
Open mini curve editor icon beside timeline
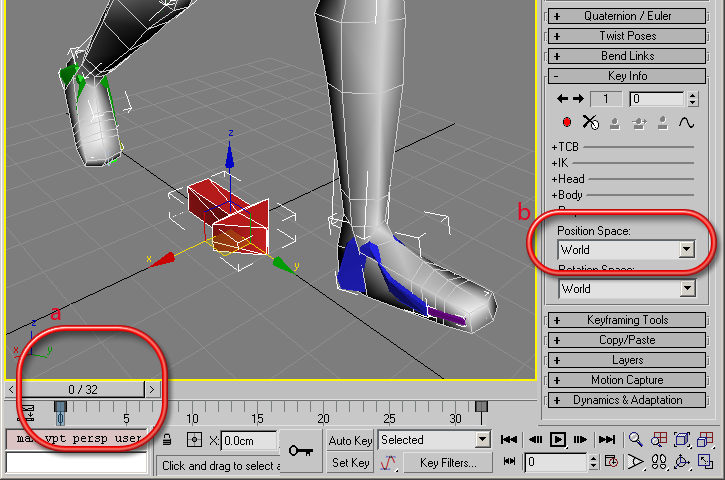coord(26,413)
